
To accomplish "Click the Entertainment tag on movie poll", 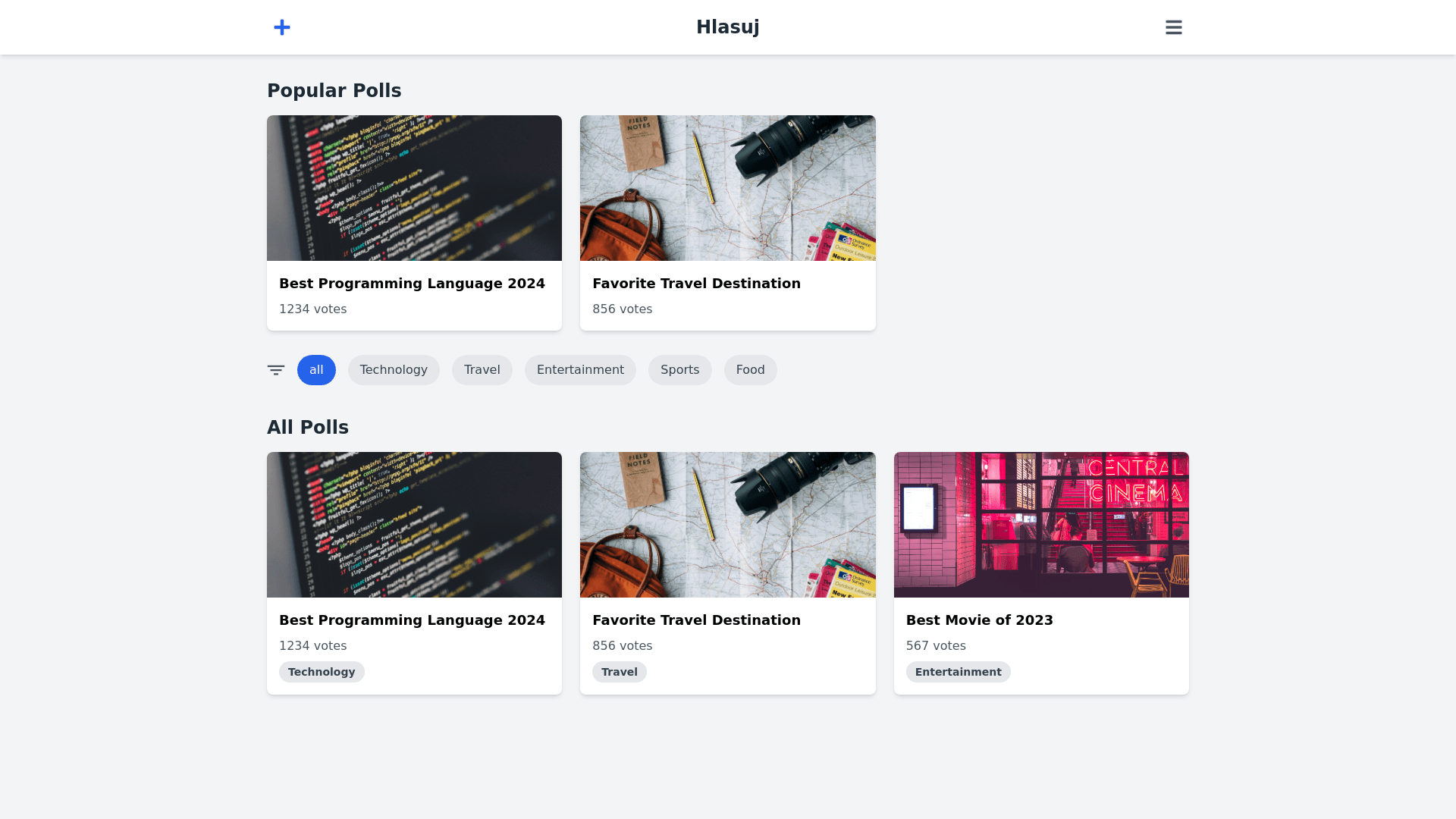I will (x=958, y=672).
